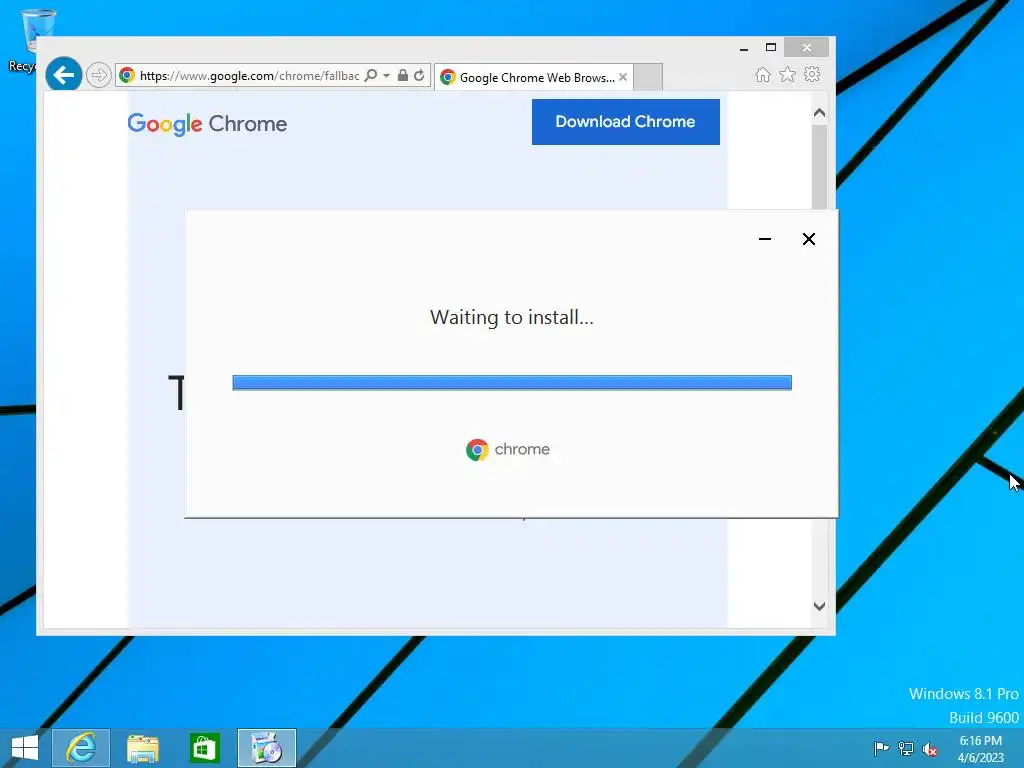Close the Internet Explorer window

coord(807,48)
